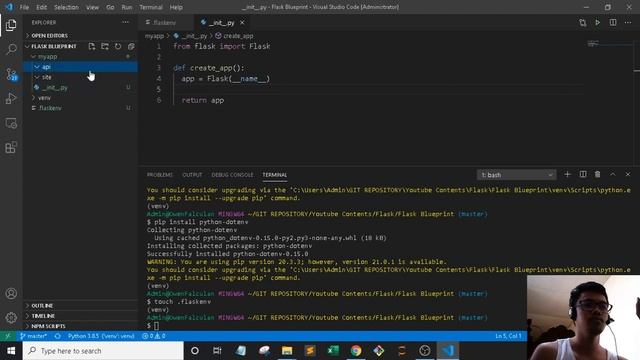Collapse the Flask Blueprint section

tap(53, 46)
